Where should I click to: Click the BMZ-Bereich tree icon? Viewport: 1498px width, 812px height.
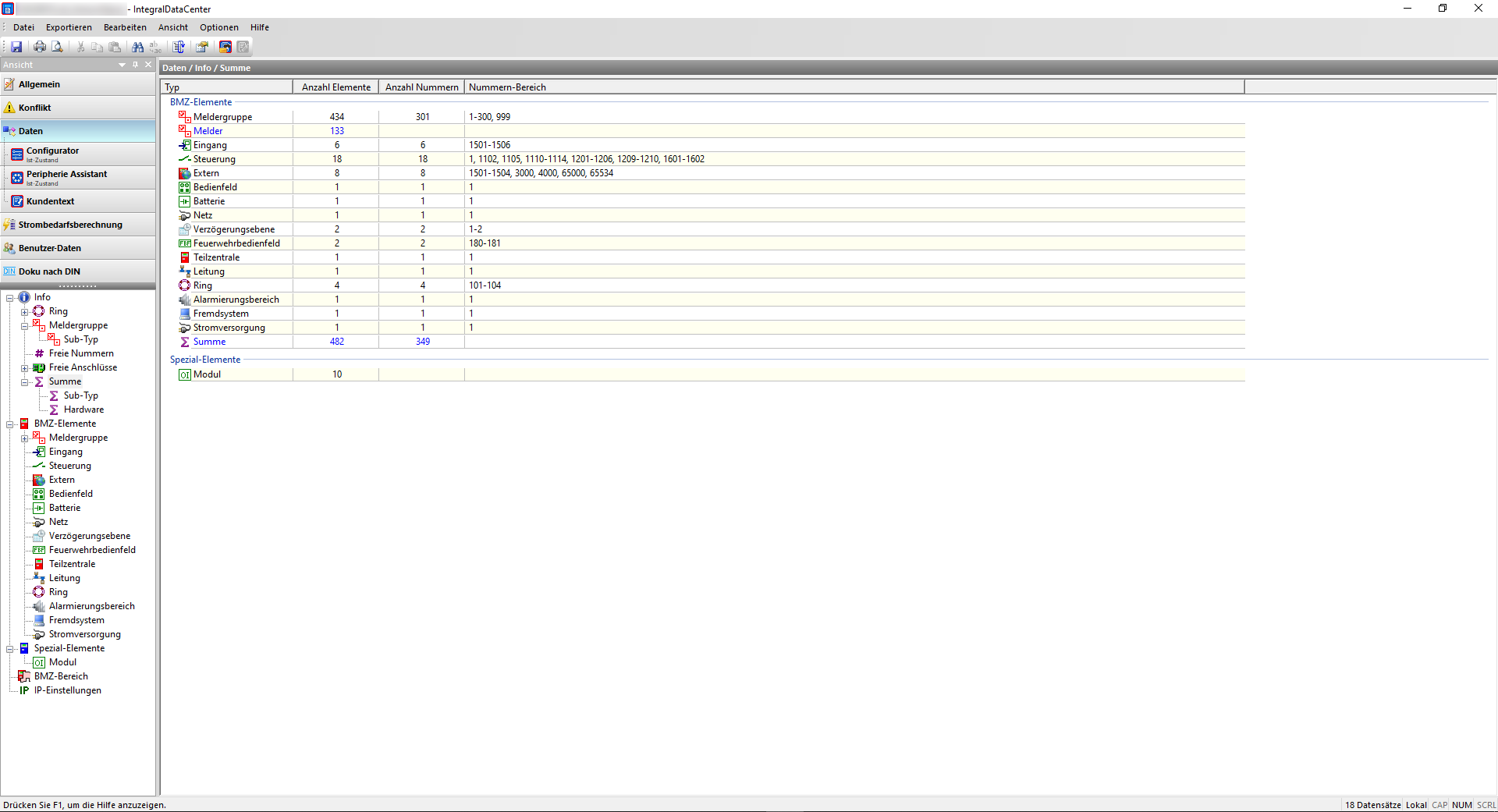(x=24, y=676)
